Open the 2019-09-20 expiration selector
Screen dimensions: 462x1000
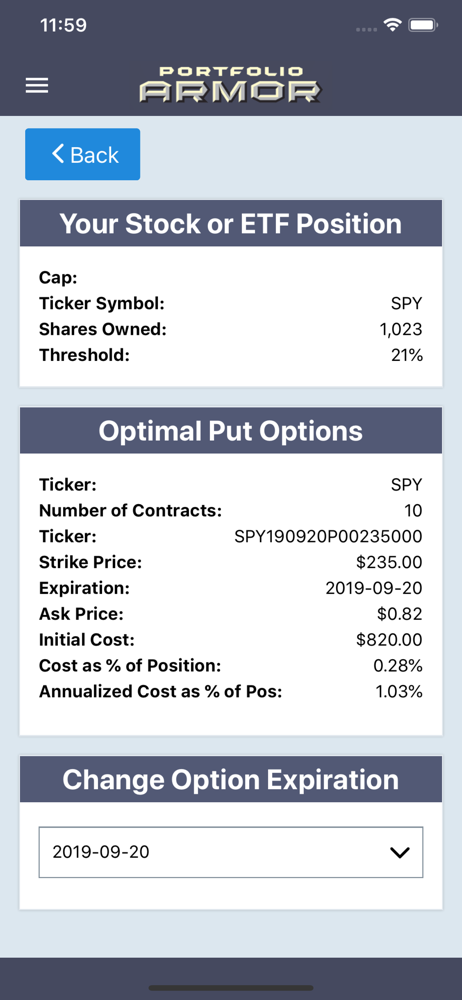point(231,852)
